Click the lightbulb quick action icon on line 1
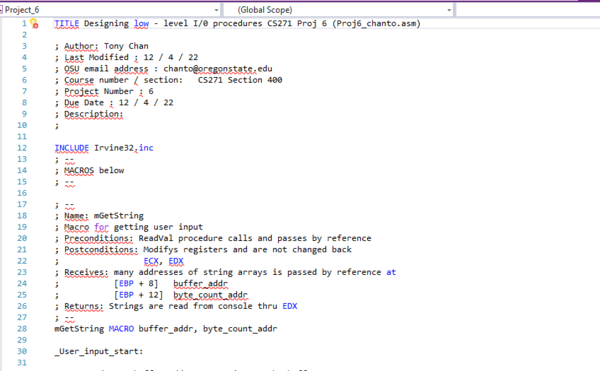Image resolution: width=600 pixels, height=371 pixels. pos(34,24)
